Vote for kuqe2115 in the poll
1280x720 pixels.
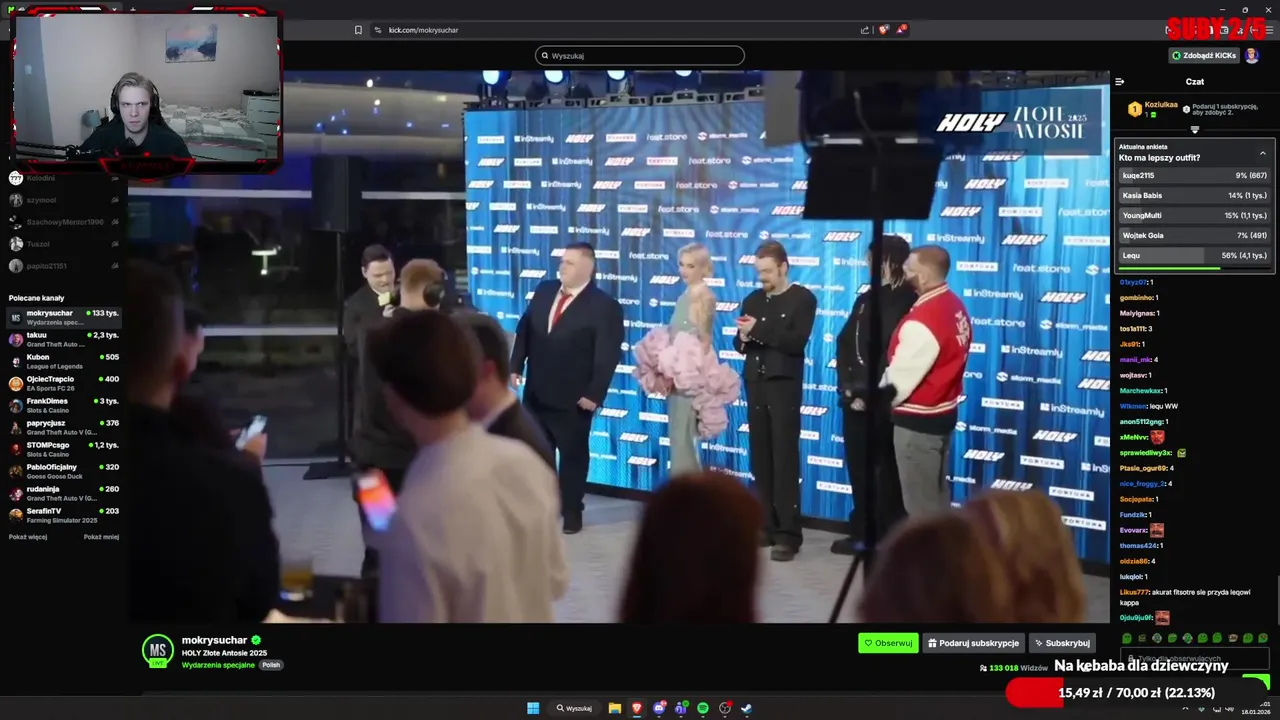[1195, 176]
